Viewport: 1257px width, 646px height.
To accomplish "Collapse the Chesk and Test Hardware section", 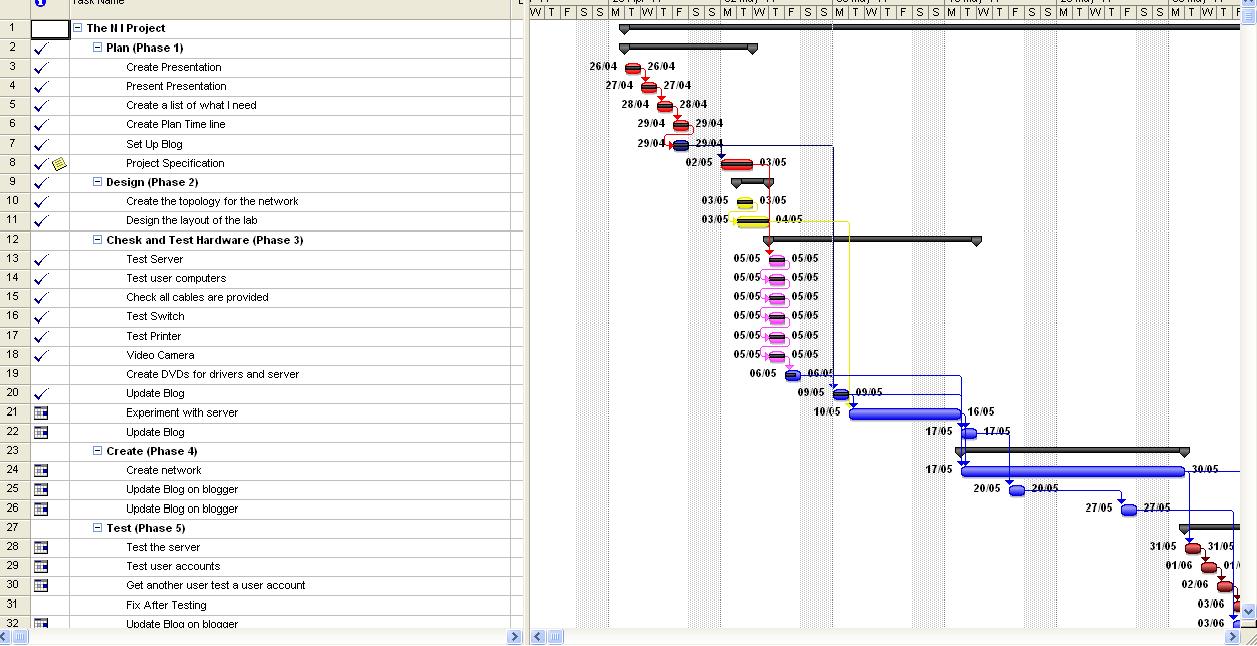I will [96, 240].
